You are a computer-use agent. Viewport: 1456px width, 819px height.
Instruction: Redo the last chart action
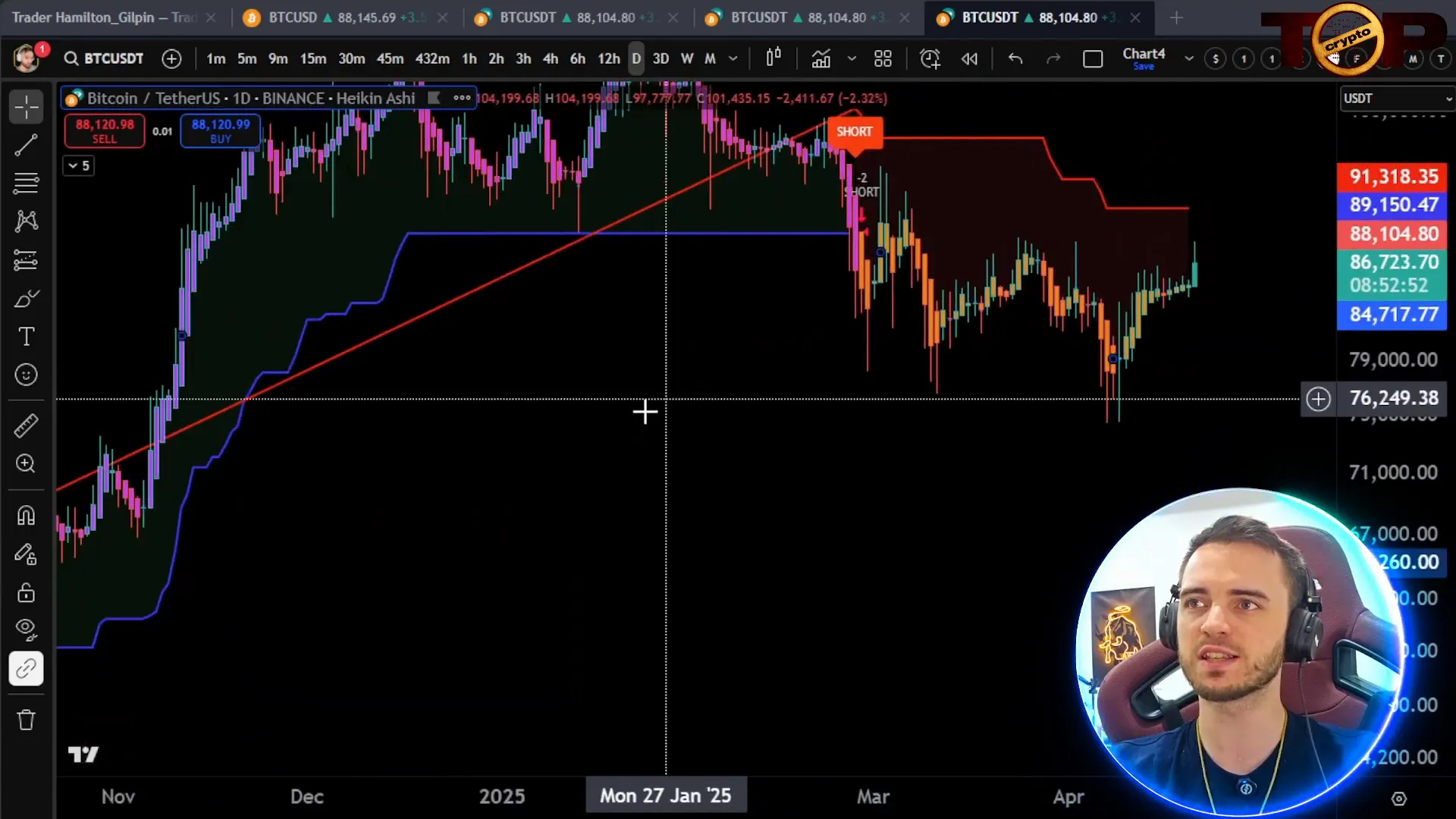[1053, 58]
